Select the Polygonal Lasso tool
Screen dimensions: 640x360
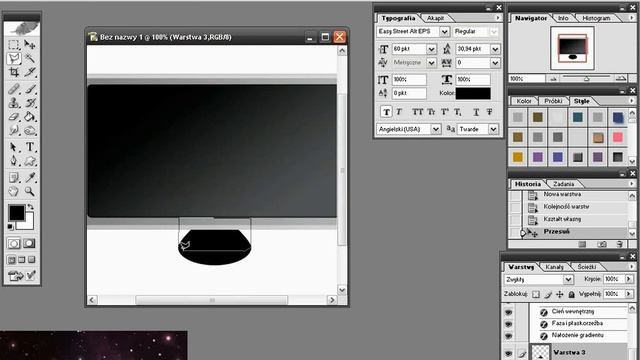click(x=14, y=58)
